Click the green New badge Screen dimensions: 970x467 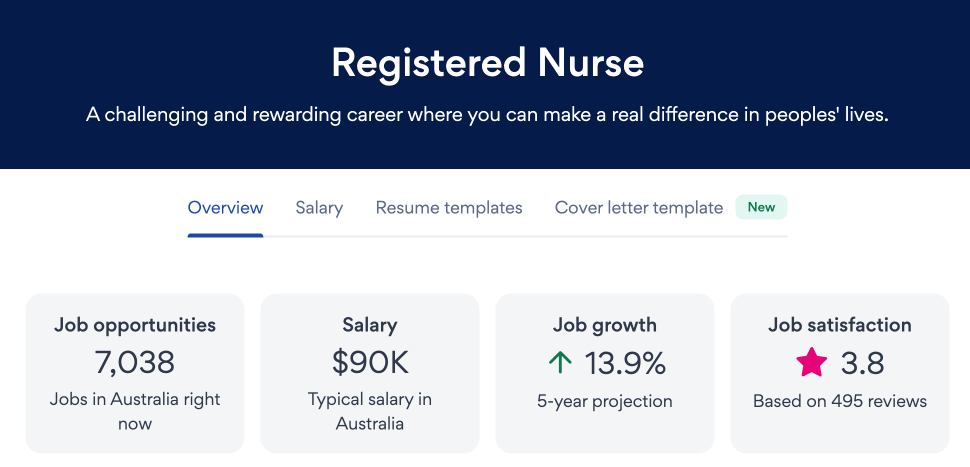click(761, 207)
